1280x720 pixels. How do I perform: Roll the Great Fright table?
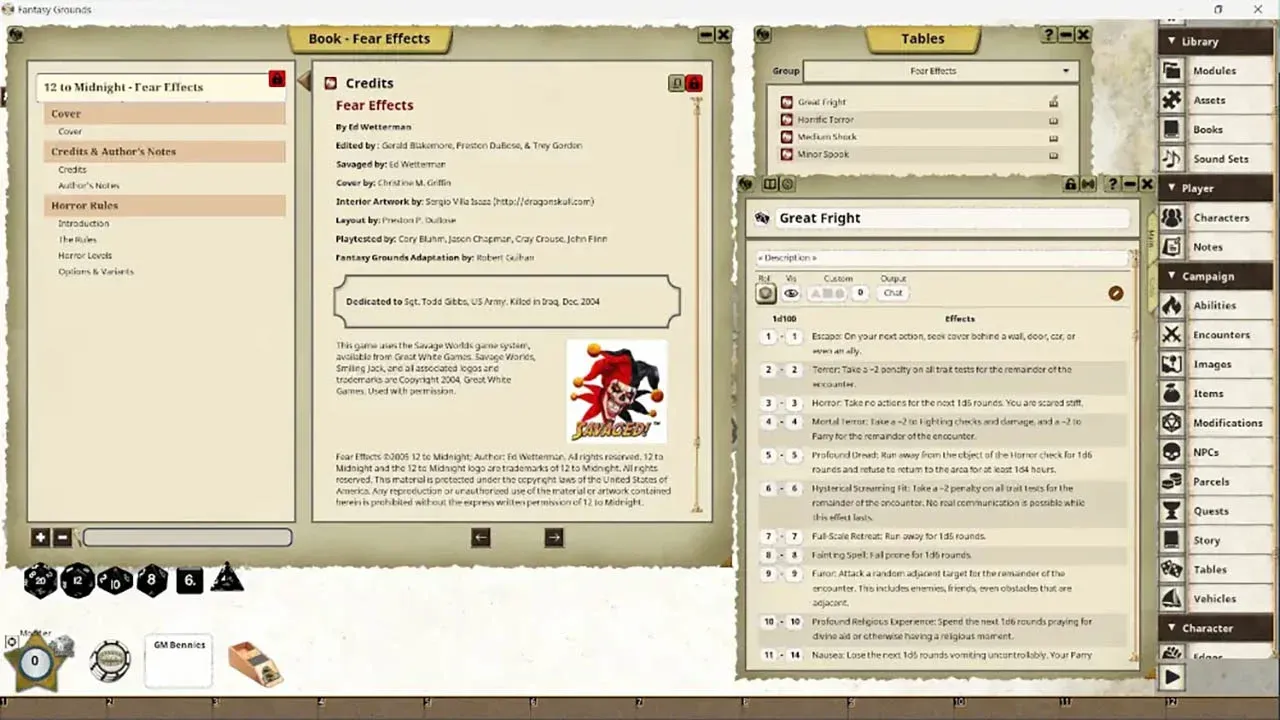coord(765,293)
